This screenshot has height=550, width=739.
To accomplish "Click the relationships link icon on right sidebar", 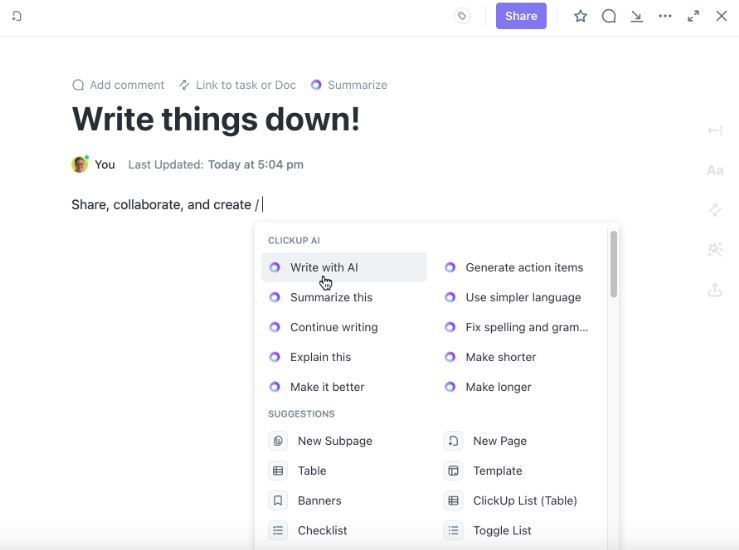I will [x=715, y=210].
